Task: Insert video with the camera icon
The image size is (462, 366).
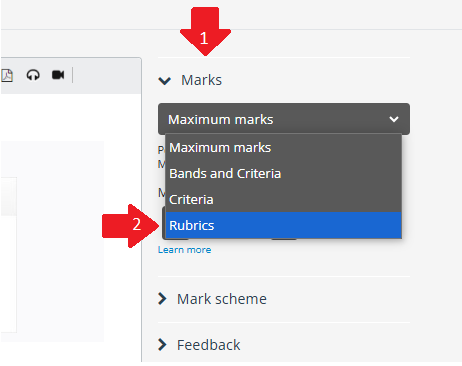Action: tap(58, 75)
